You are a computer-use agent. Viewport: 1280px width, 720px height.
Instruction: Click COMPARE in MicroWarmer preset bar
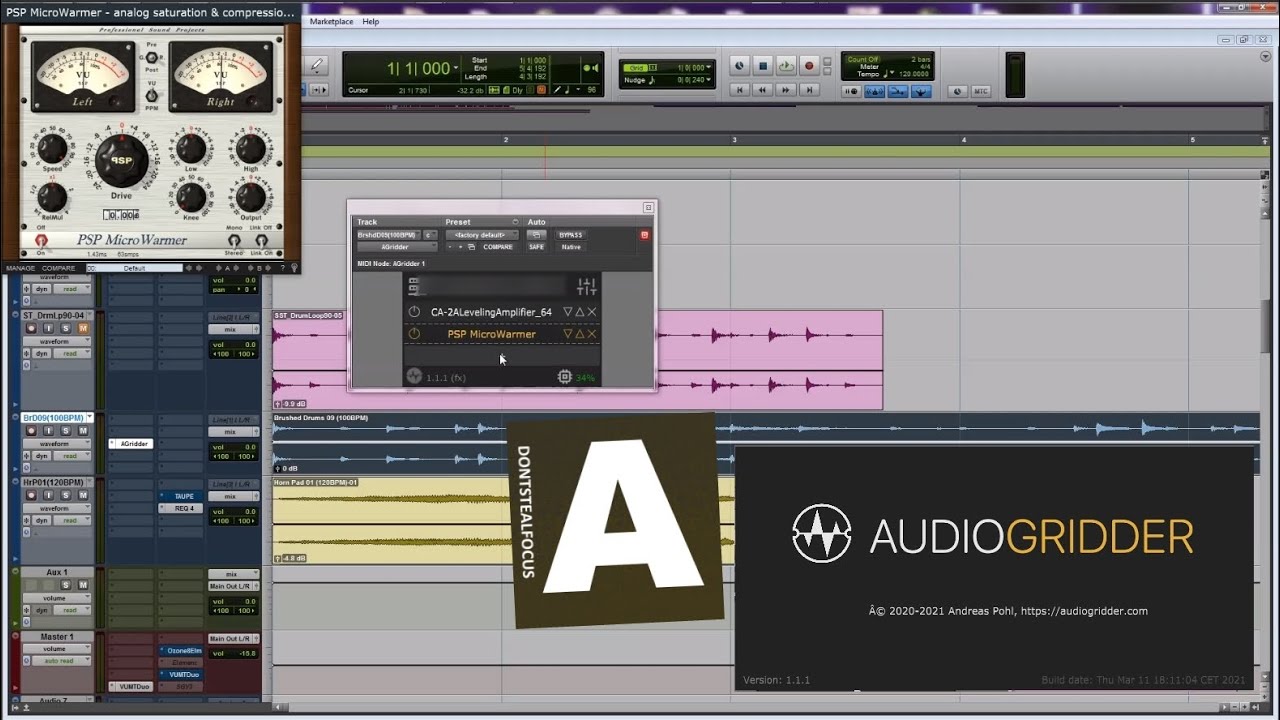point(58,268)
